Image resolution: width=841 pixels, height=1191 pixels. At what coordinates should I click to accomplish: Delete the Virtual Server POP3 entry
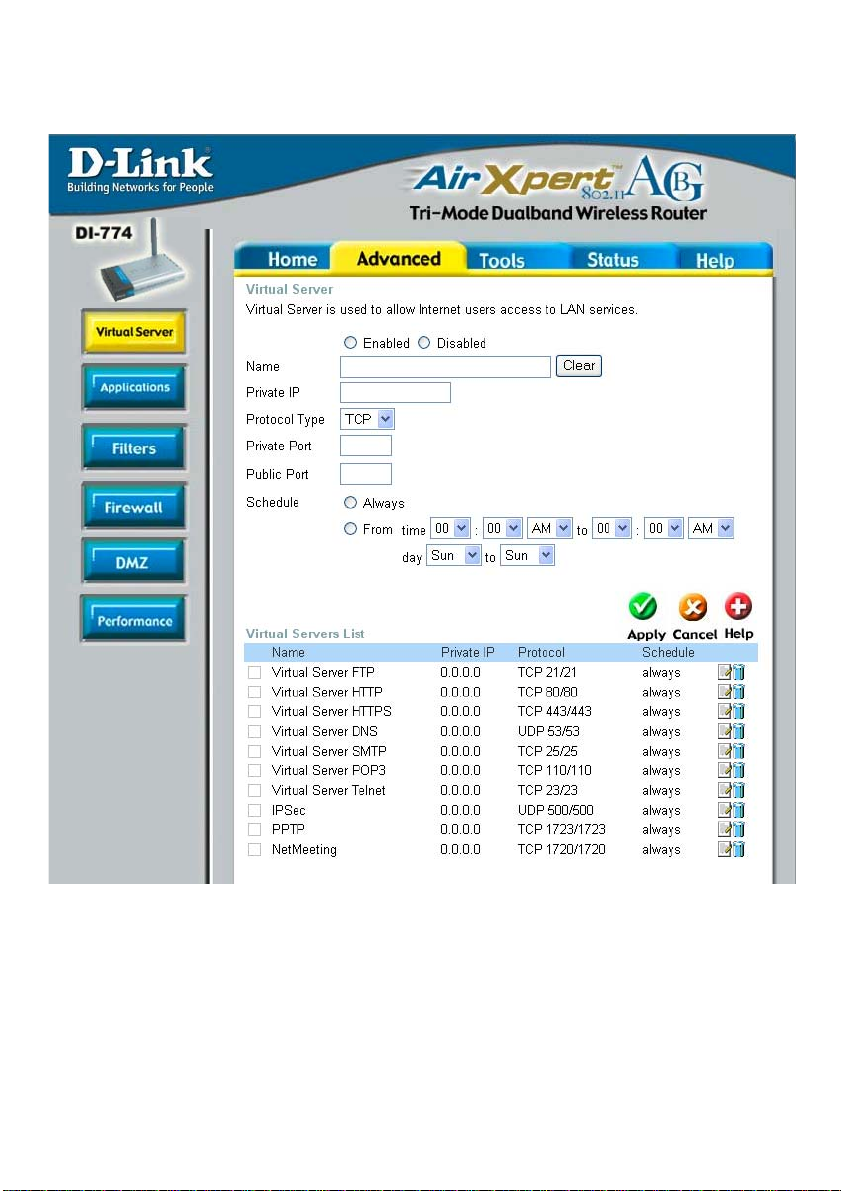738,771
